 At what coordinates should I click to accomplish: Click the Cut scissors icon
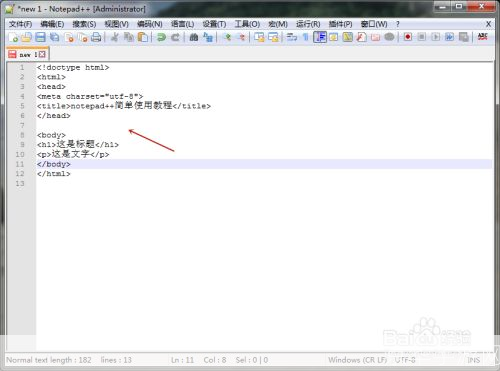(x=114, y=37)
